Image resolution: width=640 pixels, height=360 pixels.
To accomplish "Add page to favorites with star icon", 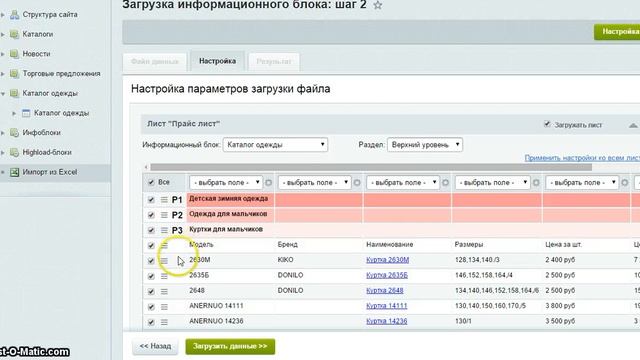I will tap(378, 5).
